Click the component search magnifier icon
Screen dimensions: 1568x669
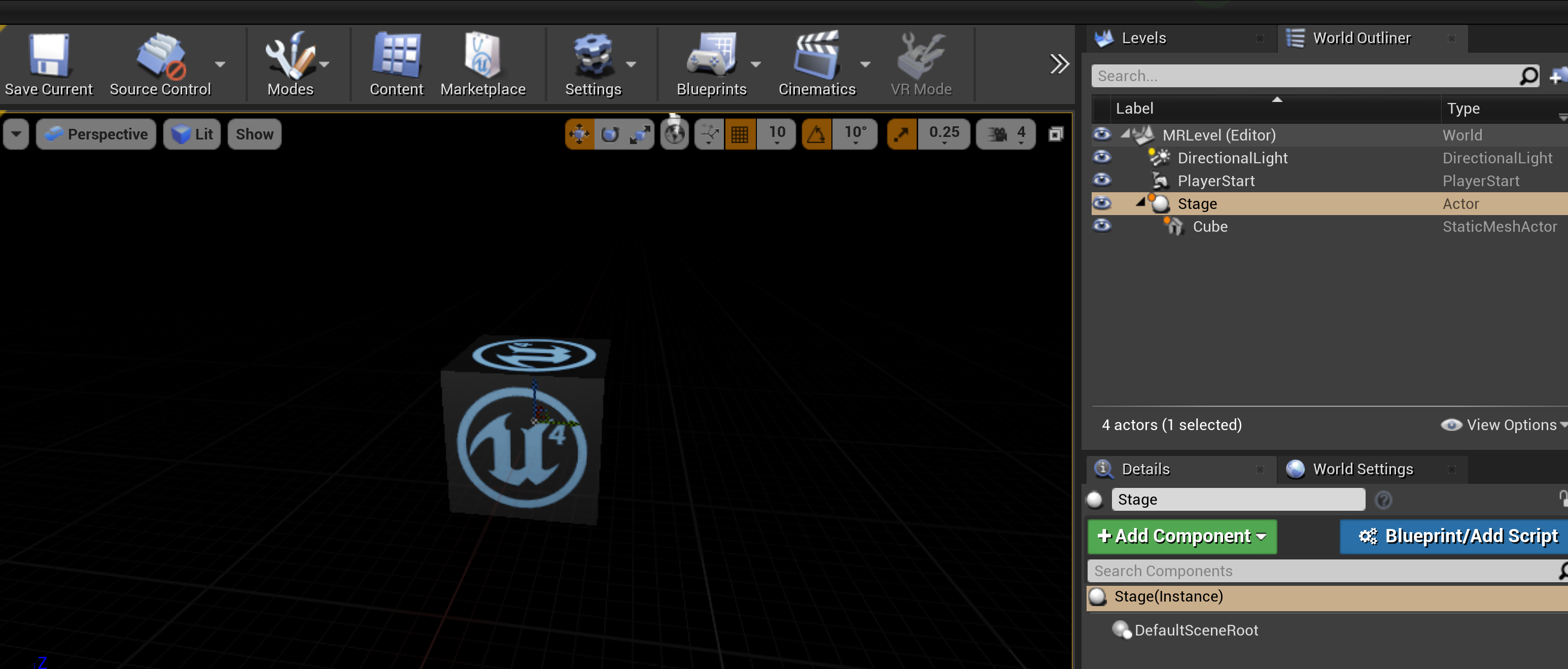(1562, 571)
